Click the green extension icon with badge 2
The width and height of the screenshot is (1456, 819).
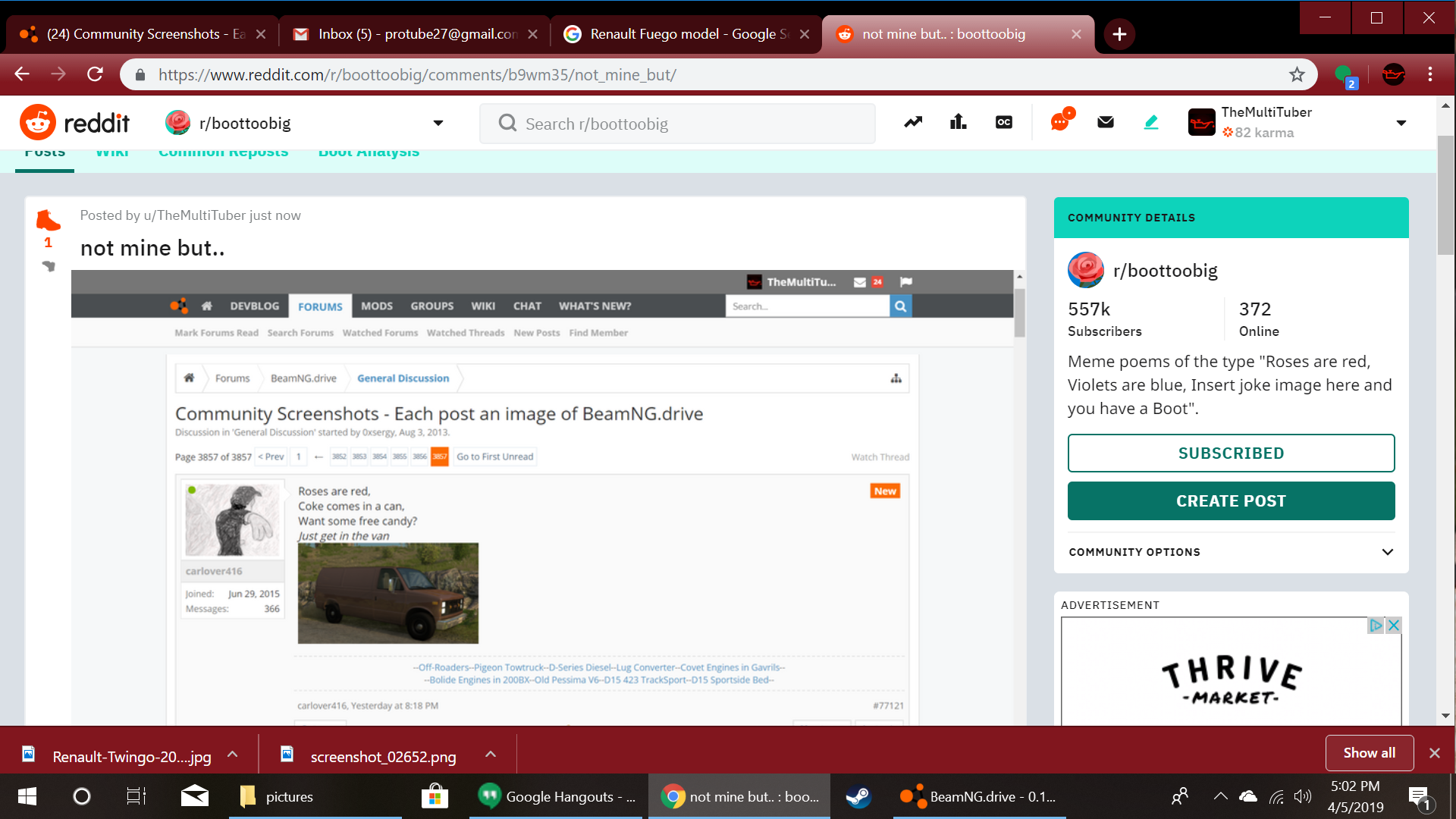[x=1345, y=76]
